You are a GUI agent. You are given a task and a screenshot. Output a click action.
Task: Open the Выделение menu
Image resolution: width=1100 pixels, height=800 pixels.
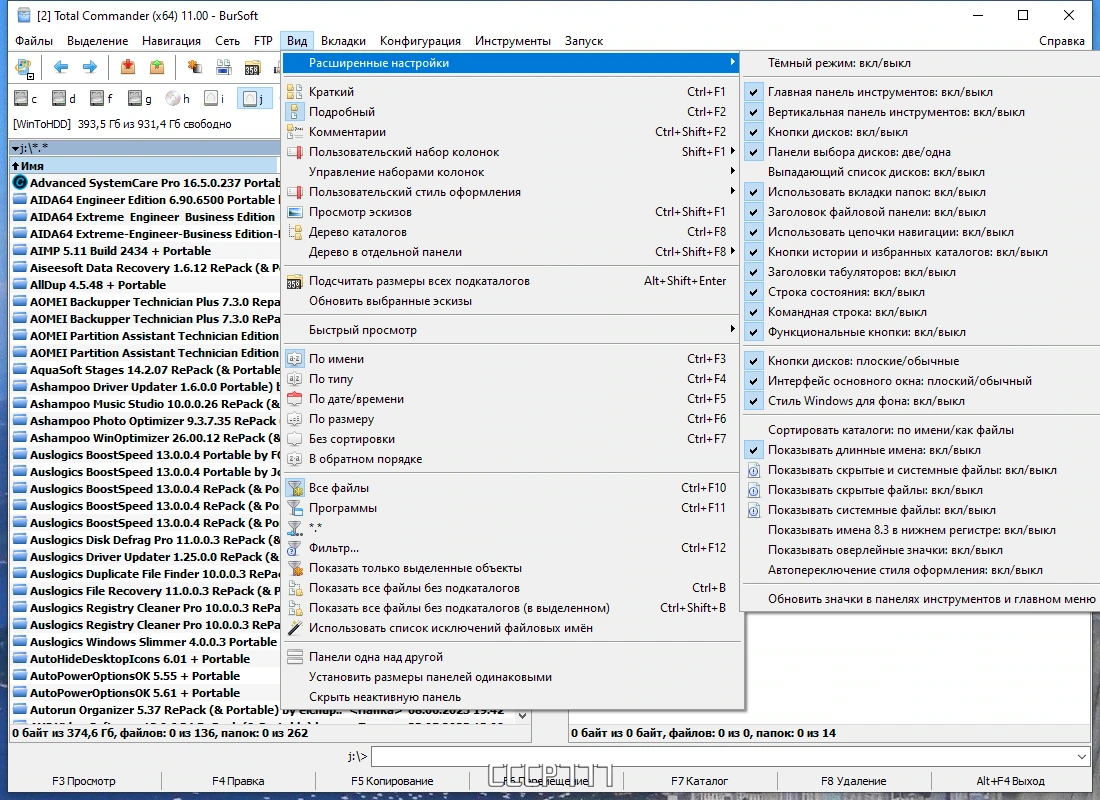(98, 41)
